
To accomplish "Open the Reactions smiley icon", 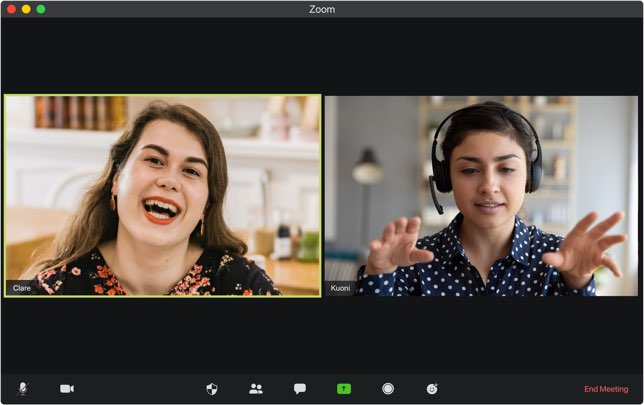I will [x=432, y=389].
